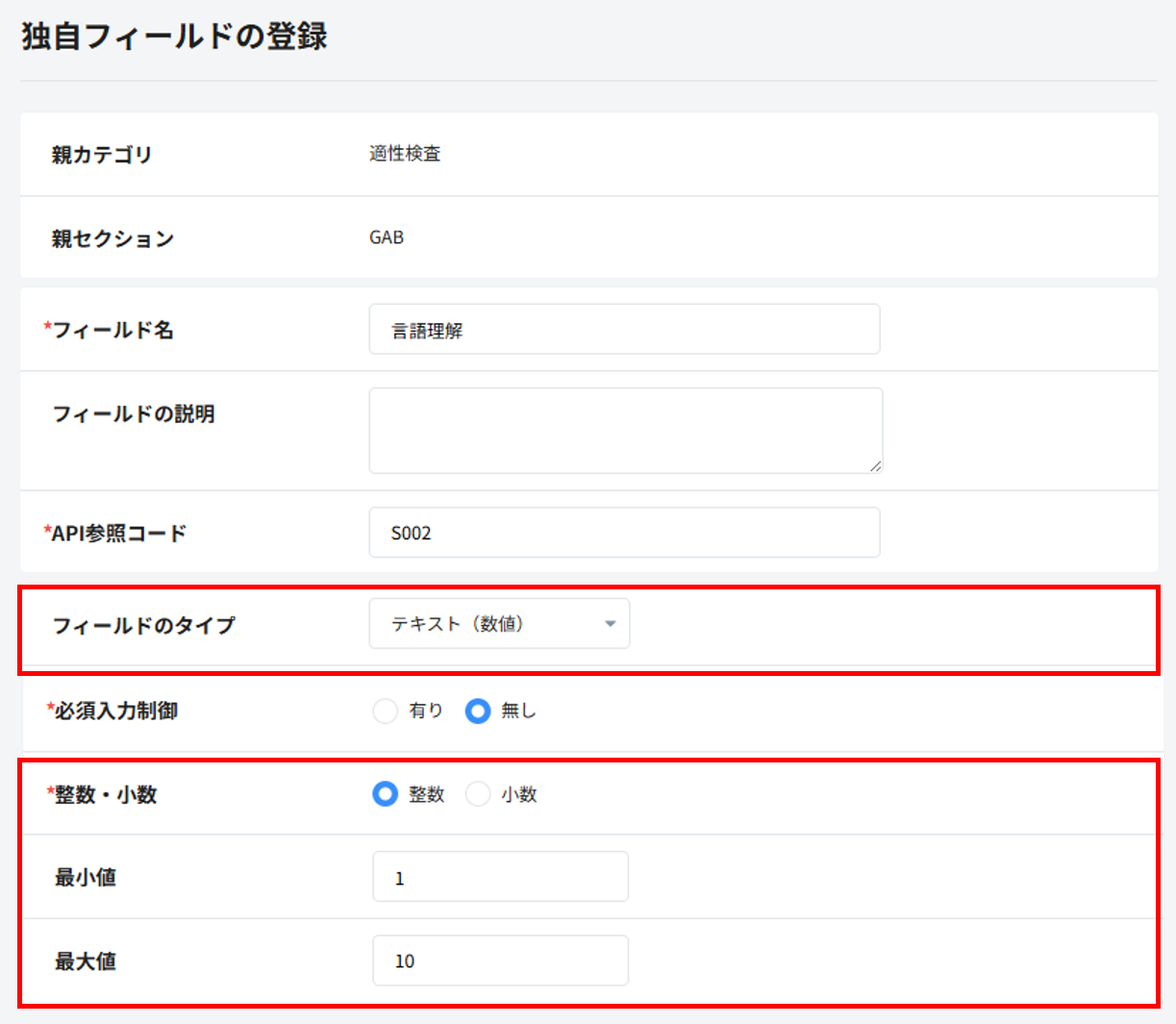Image resolution: width=1176 pixels, height=1024 pixels.
Task: Click the 親カテゴリ value 適性検査
Action: [405, 154]
